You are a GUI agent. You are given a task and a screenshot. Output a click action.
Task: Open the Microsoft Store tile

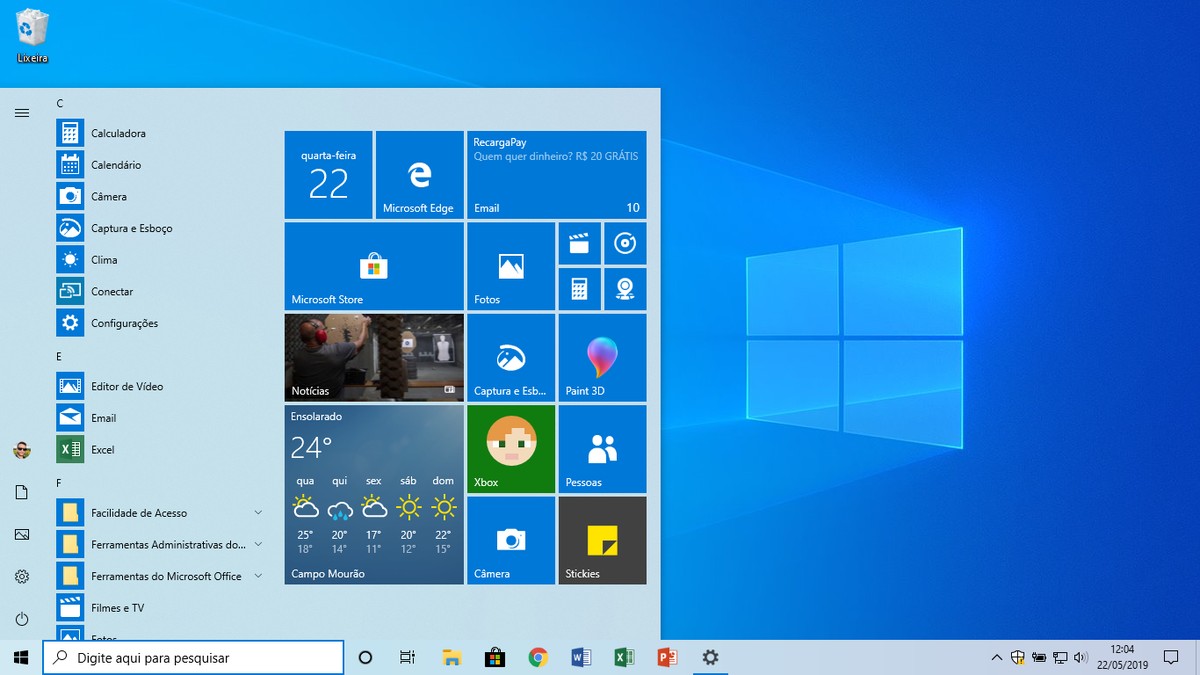point(374,266)
